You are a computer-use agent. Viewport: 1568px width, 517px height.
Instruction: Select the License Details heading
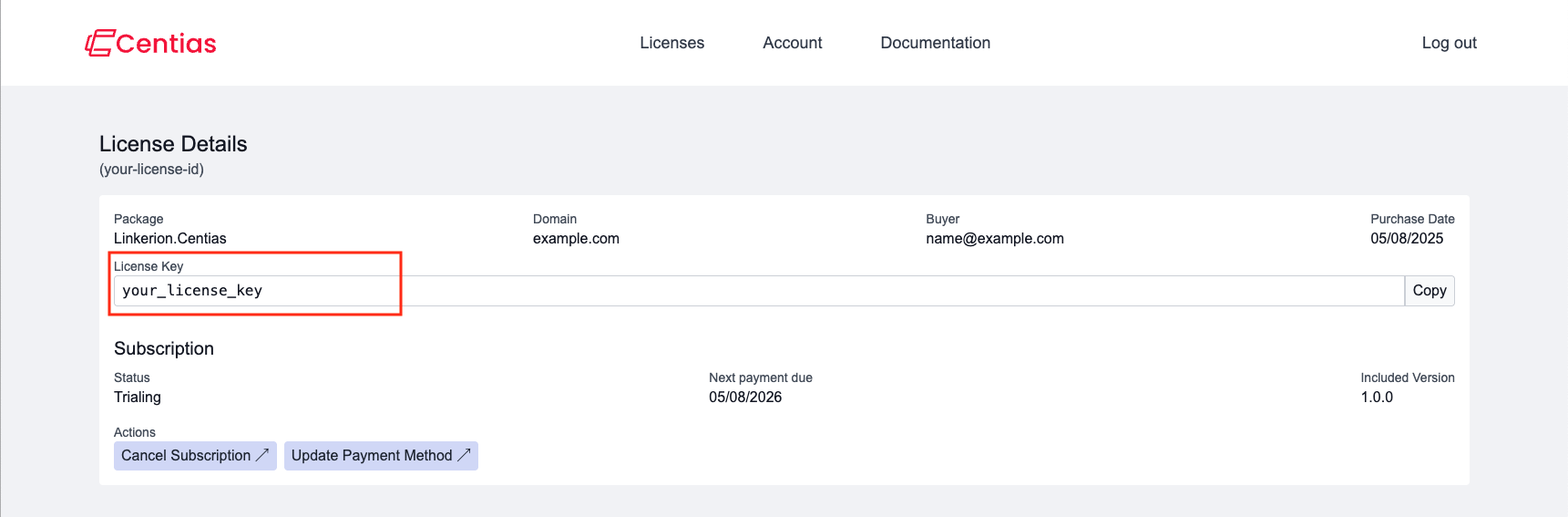(x=173, y=144)
